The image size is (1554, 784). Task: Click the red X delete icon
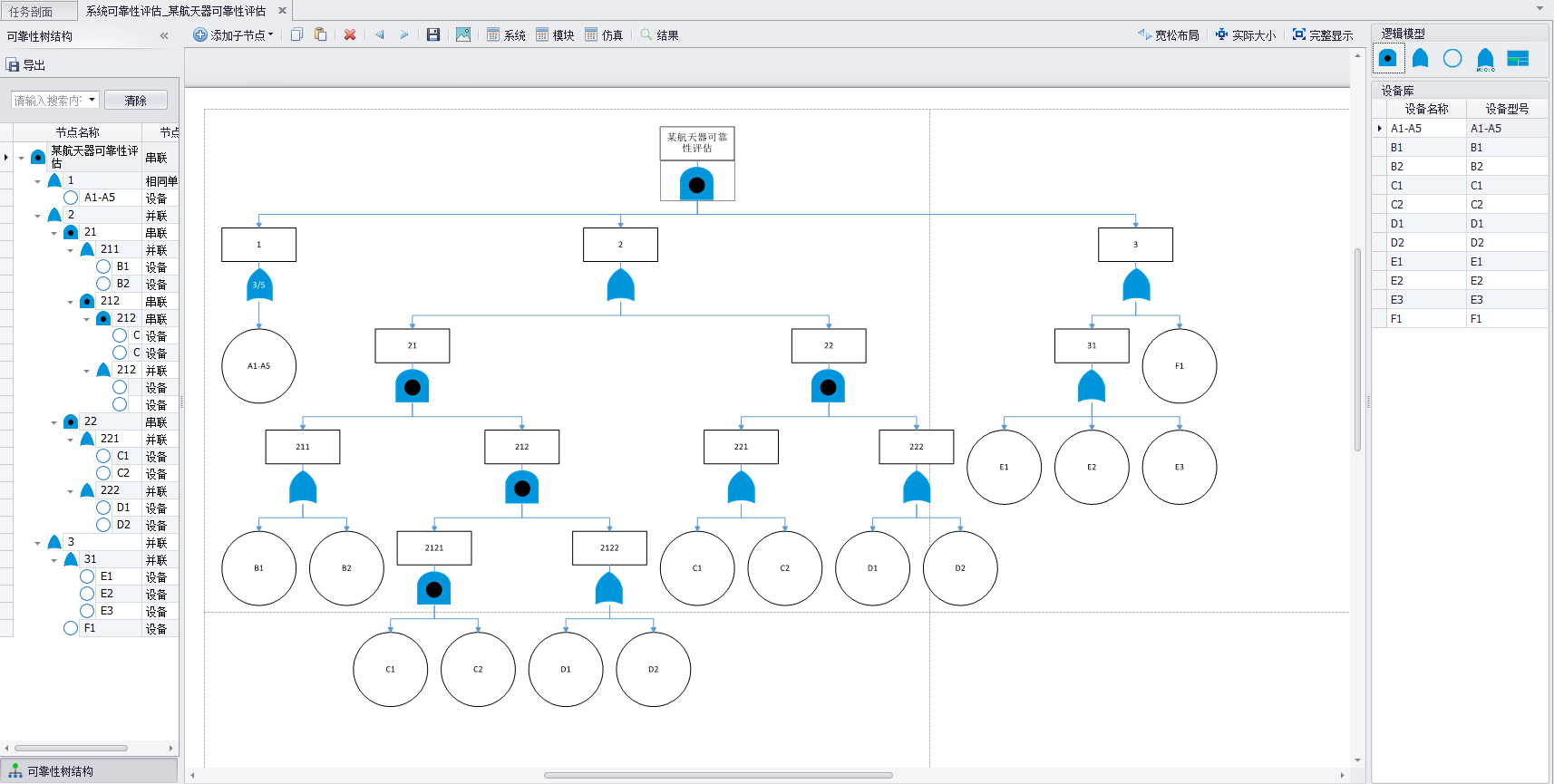coord(350,34)
